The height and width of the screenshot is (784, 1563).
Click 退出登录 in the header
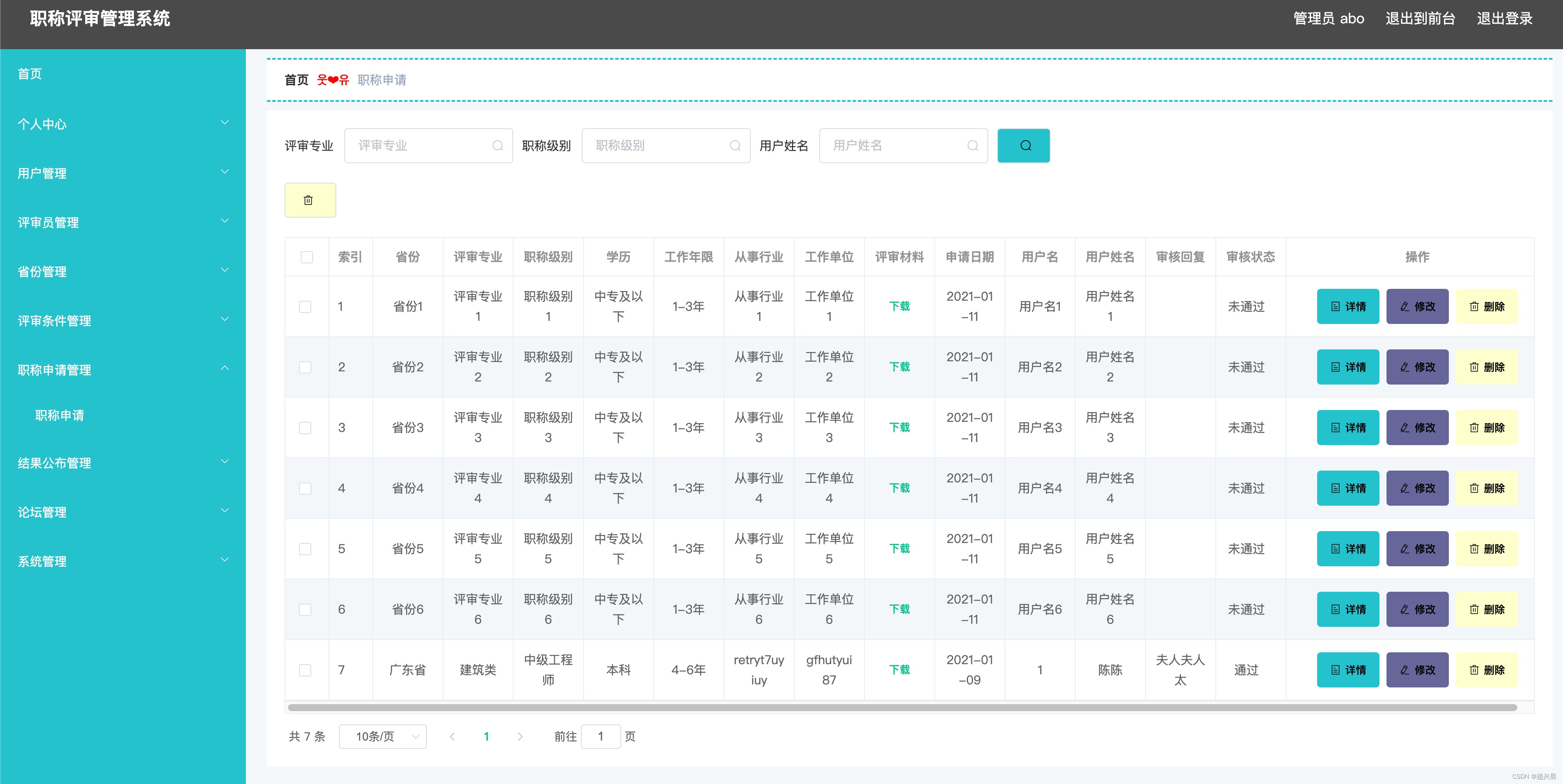click(x=1505, y=19)
